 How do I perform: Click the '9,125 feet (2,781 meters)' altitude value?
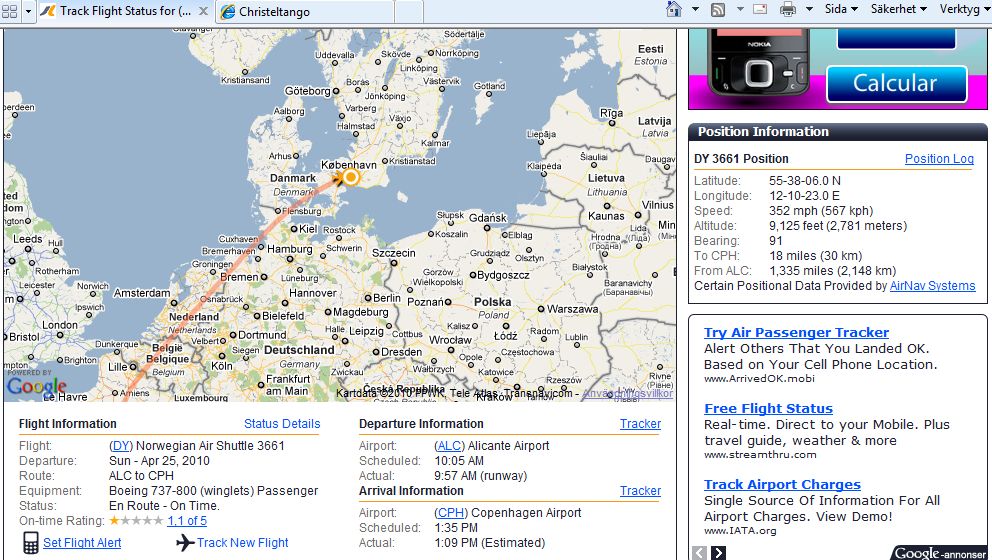(x=838, y=226)
